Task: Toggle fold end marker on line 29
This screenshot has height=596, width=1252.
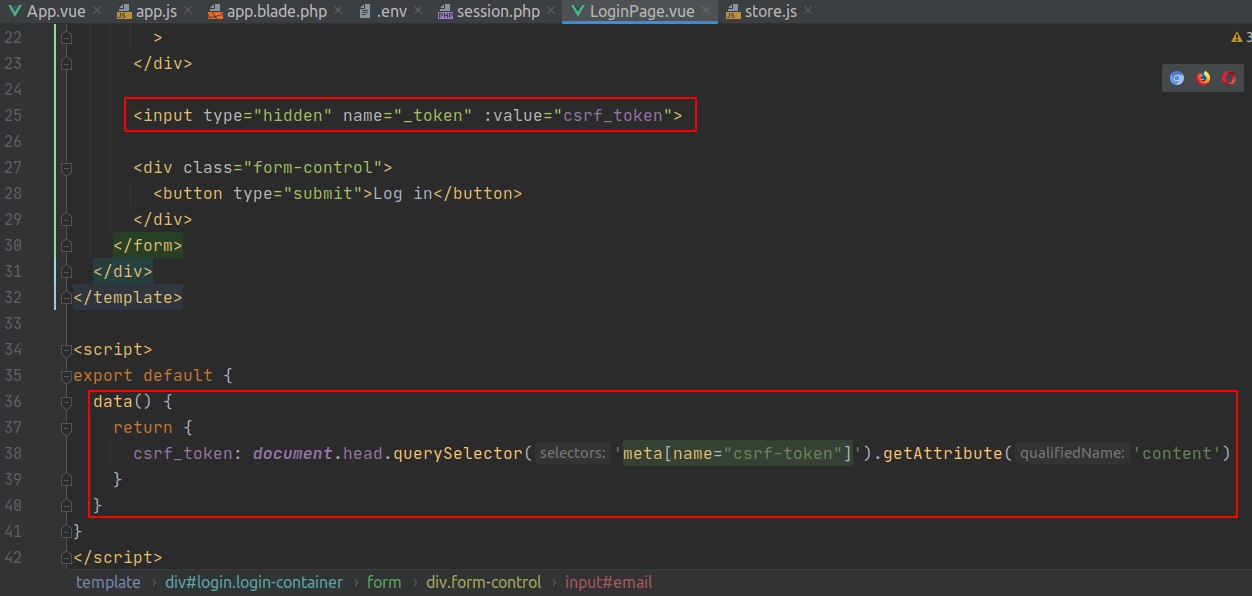Action: (66, 219)
